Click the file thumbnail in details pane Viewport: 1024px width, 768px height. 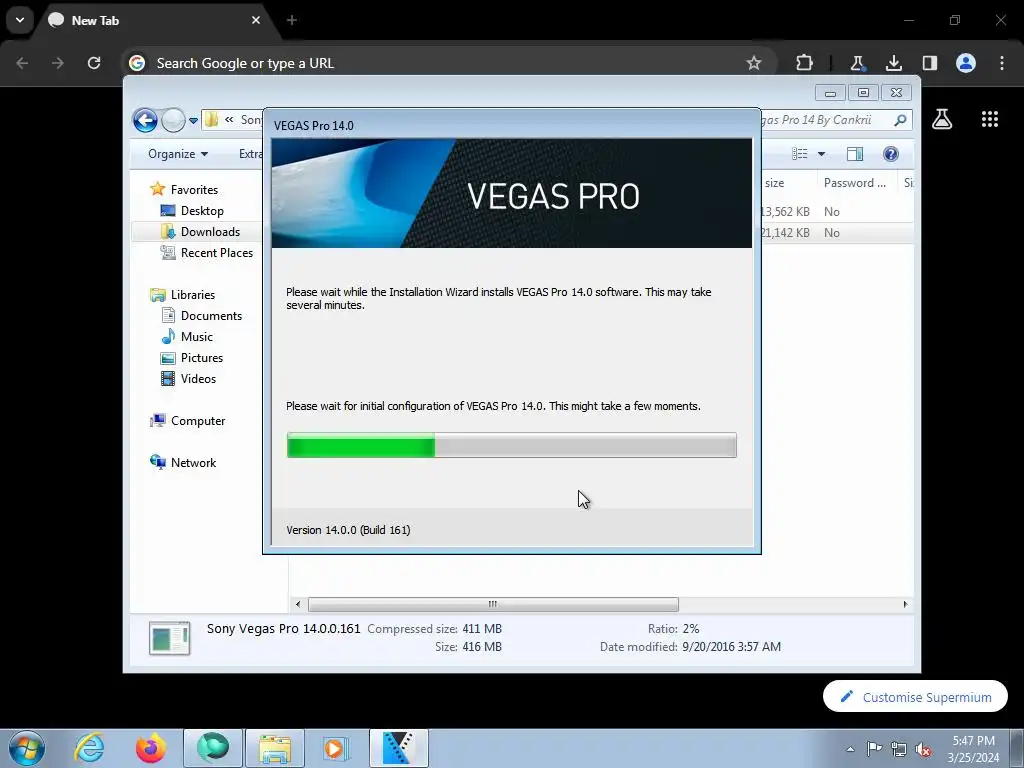tap(169, 638)
